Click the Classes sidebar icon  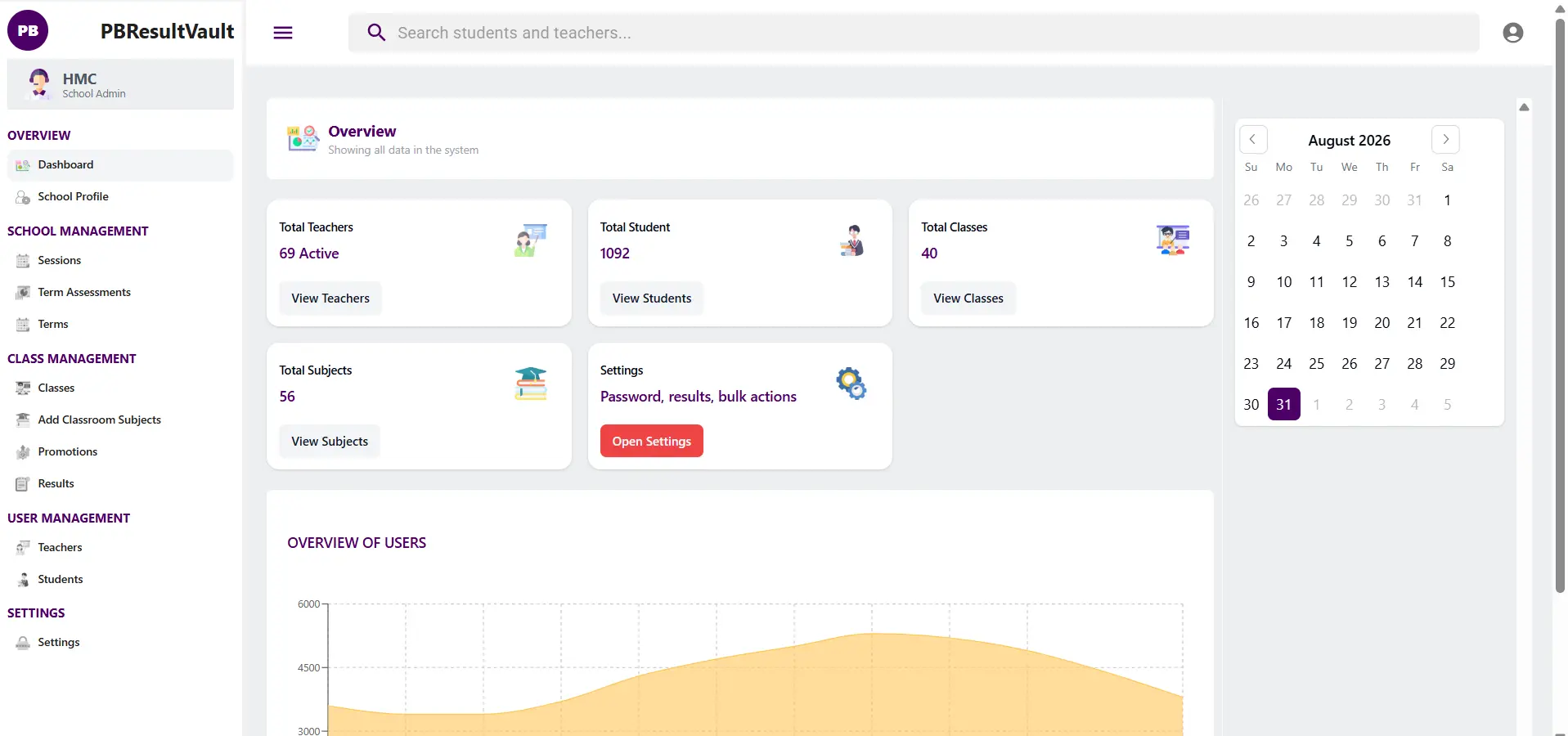pyautogui.click(x=23, y=388)
